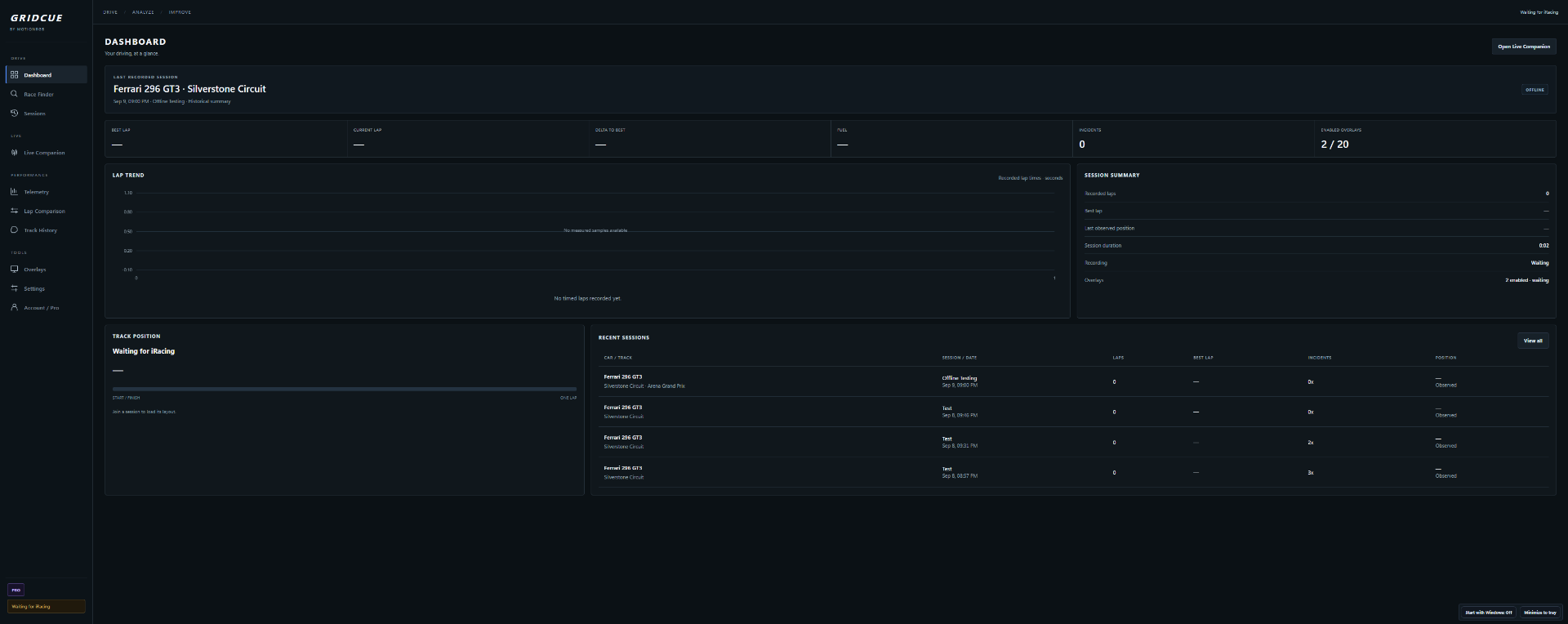Click Minimize to tray button
The height and width of the screenshot is (624, 1568).
click(1539, 612)
